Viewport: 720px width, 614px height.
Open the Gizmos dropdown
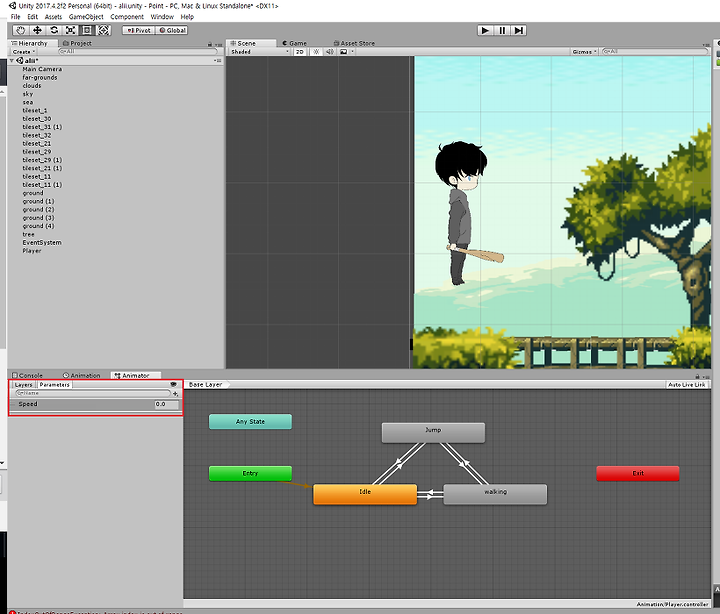click(584, 52)
